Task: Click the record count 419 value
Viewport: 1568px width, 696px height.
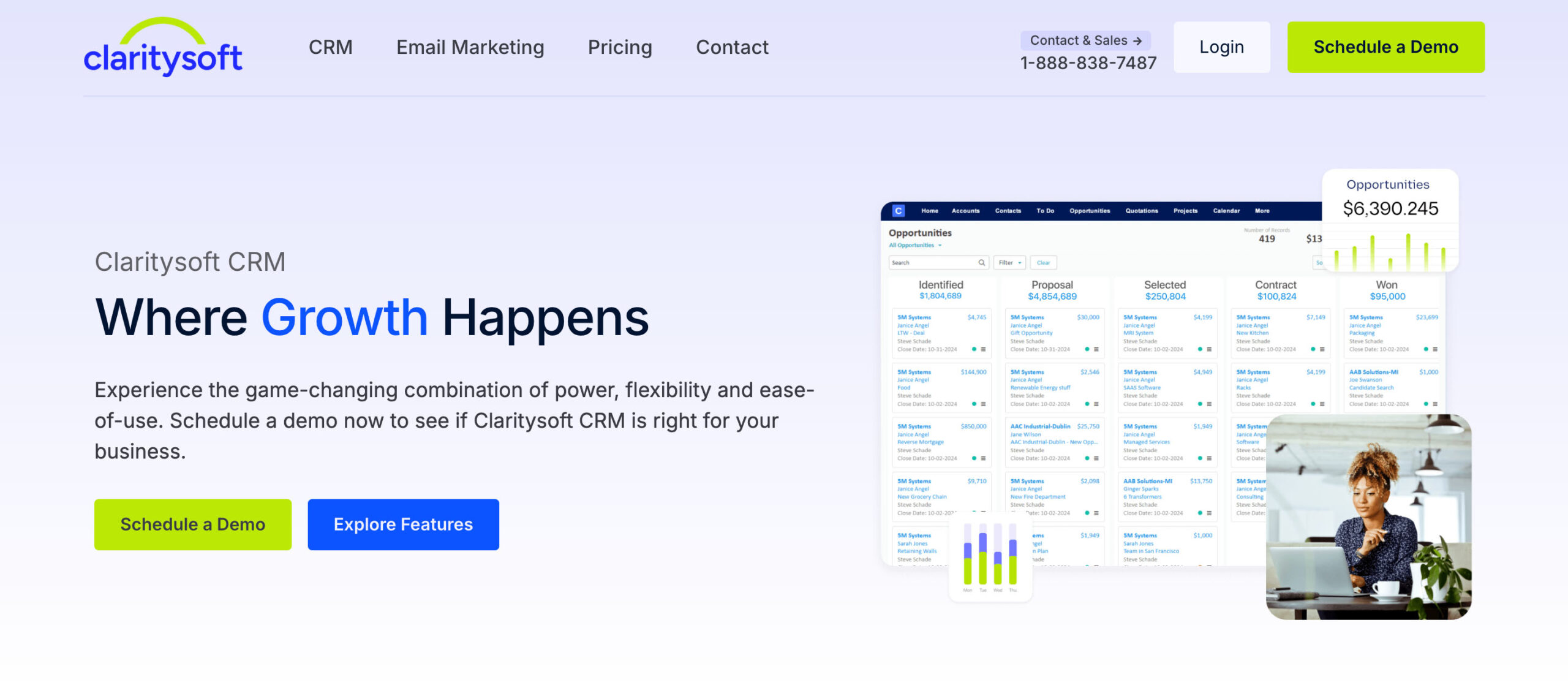Action: pos(1267,239)
